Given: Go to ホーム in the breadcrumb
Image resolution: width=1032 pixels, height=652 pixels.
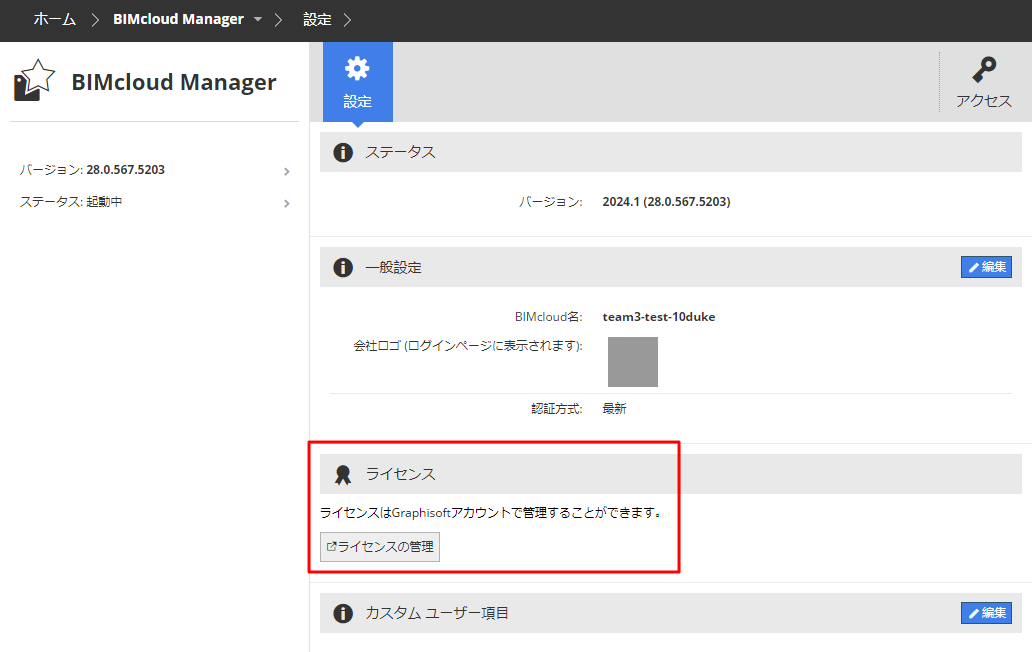Looking at the screenshot, I should (55, 20).
